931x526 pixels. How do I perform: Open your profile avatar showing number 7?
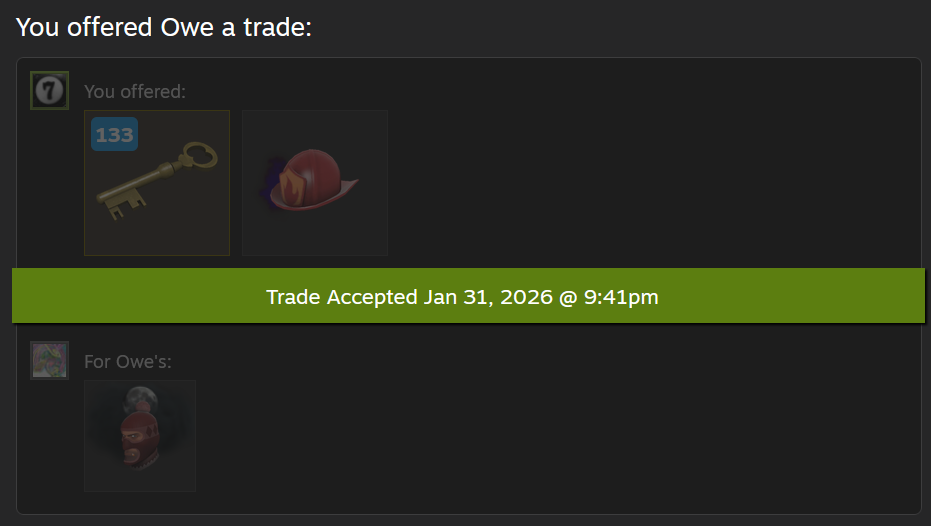coord(49,90)
